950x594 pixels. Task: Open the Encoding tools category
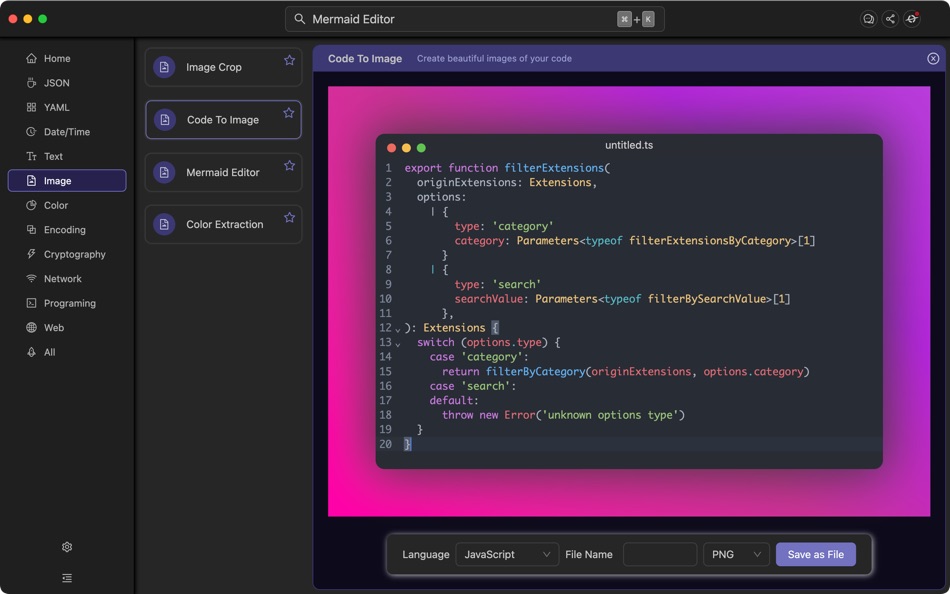(x=67, y=230)
